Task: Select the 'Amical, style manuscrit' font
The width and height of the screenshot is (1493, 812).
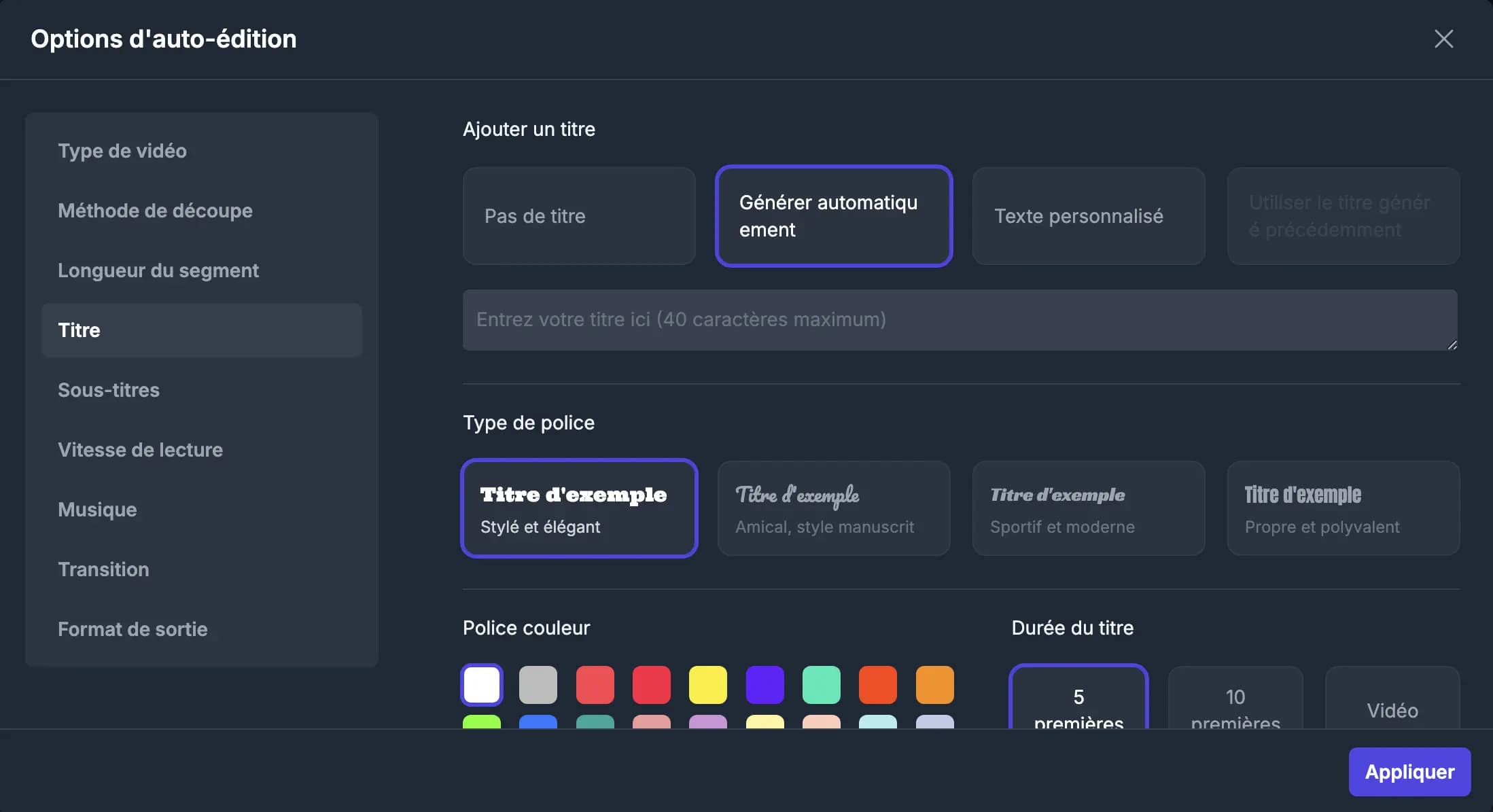Action: pyautogui.click(x=833, y=508)
